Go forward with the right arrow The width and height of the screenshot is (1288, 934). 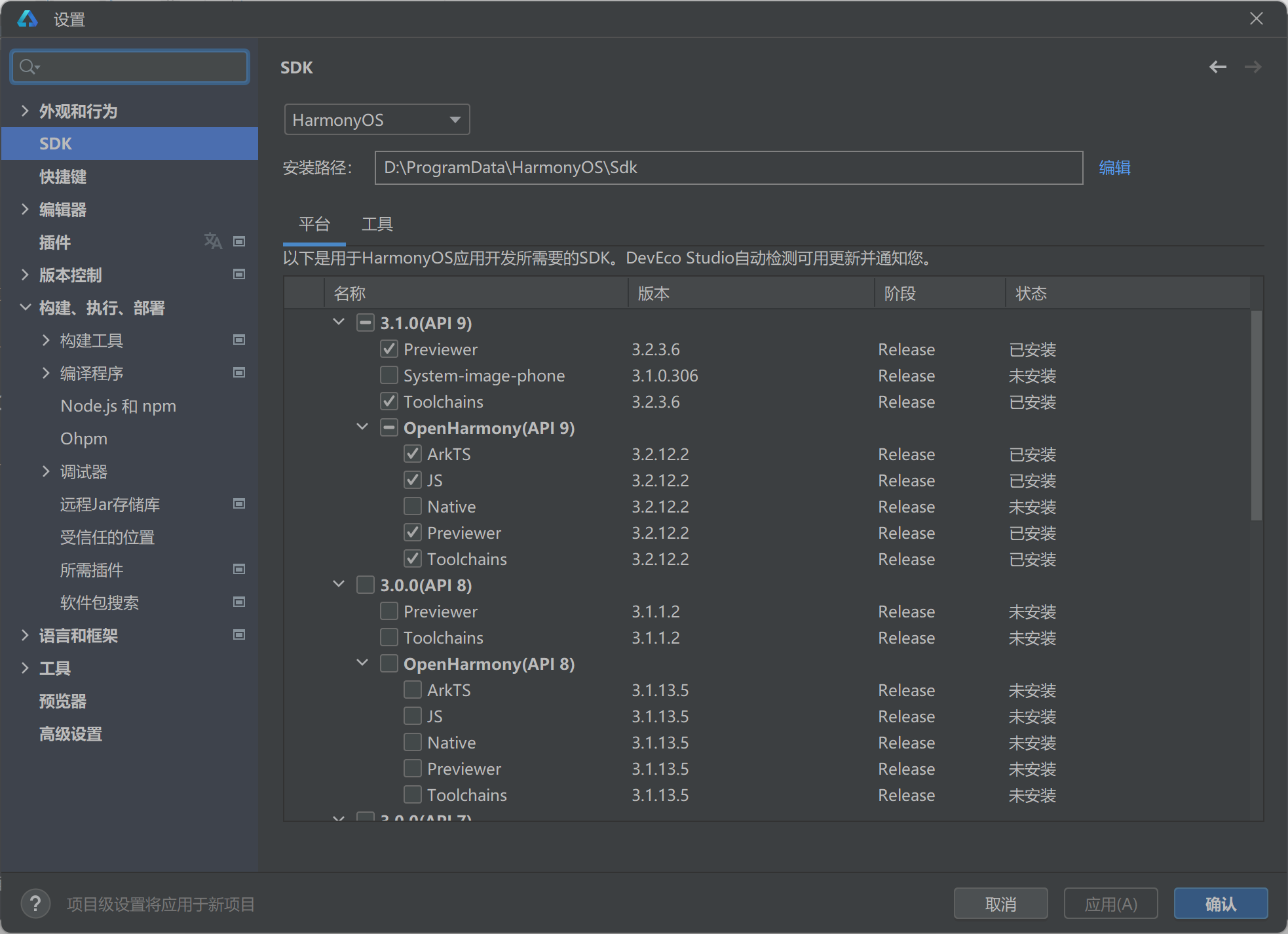1253,67
